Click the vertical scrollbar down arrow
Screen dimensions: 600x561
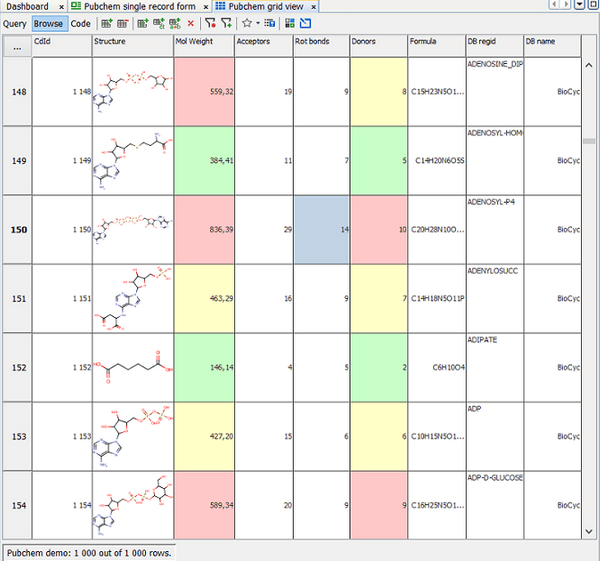(589, 531)
